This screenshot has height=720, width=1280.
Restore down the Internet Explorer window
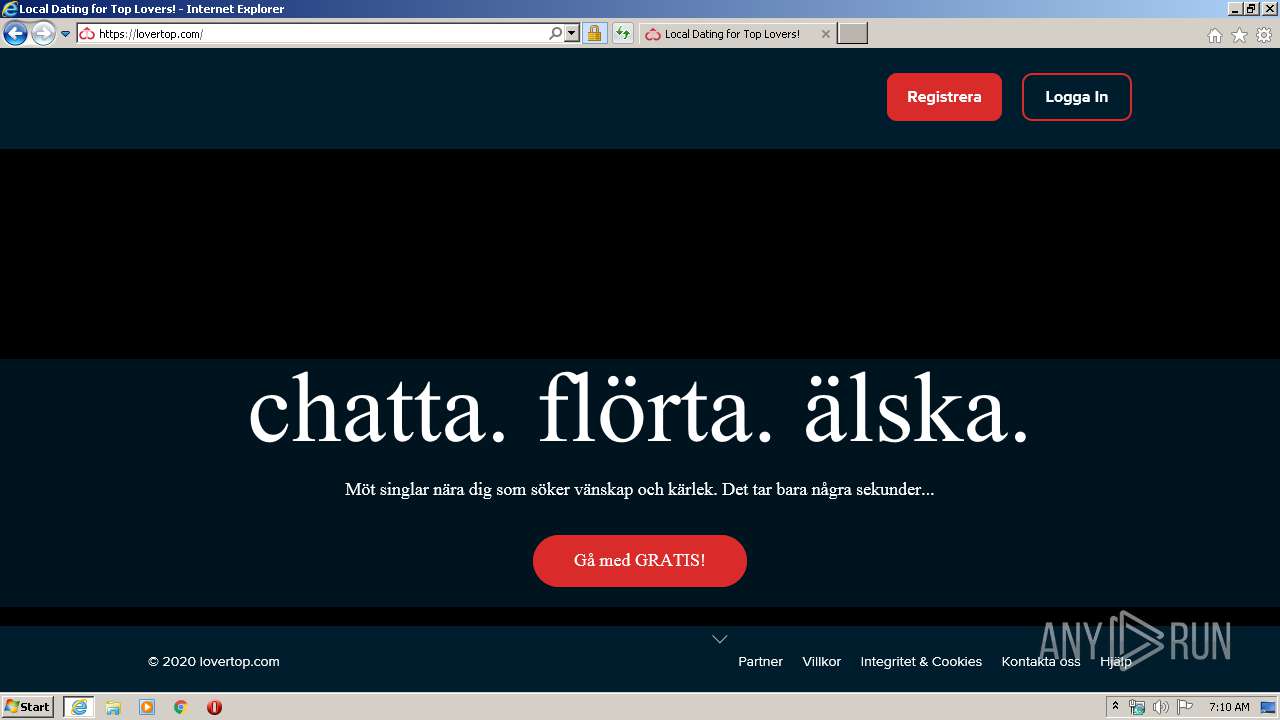click(x=1251, y=8)
